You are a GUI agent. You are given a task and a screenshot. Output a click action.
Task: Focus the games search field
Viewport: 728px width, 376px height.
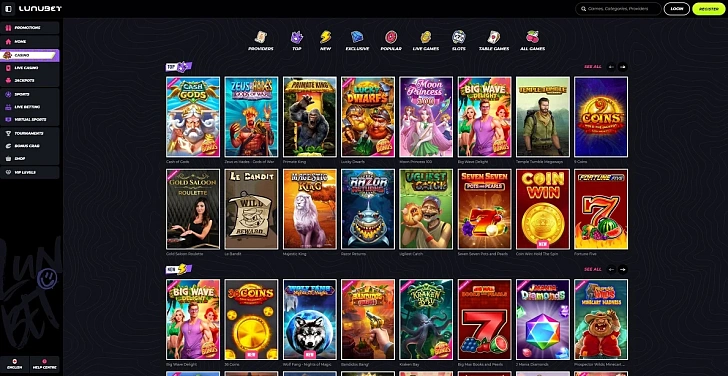coord(618,9)
